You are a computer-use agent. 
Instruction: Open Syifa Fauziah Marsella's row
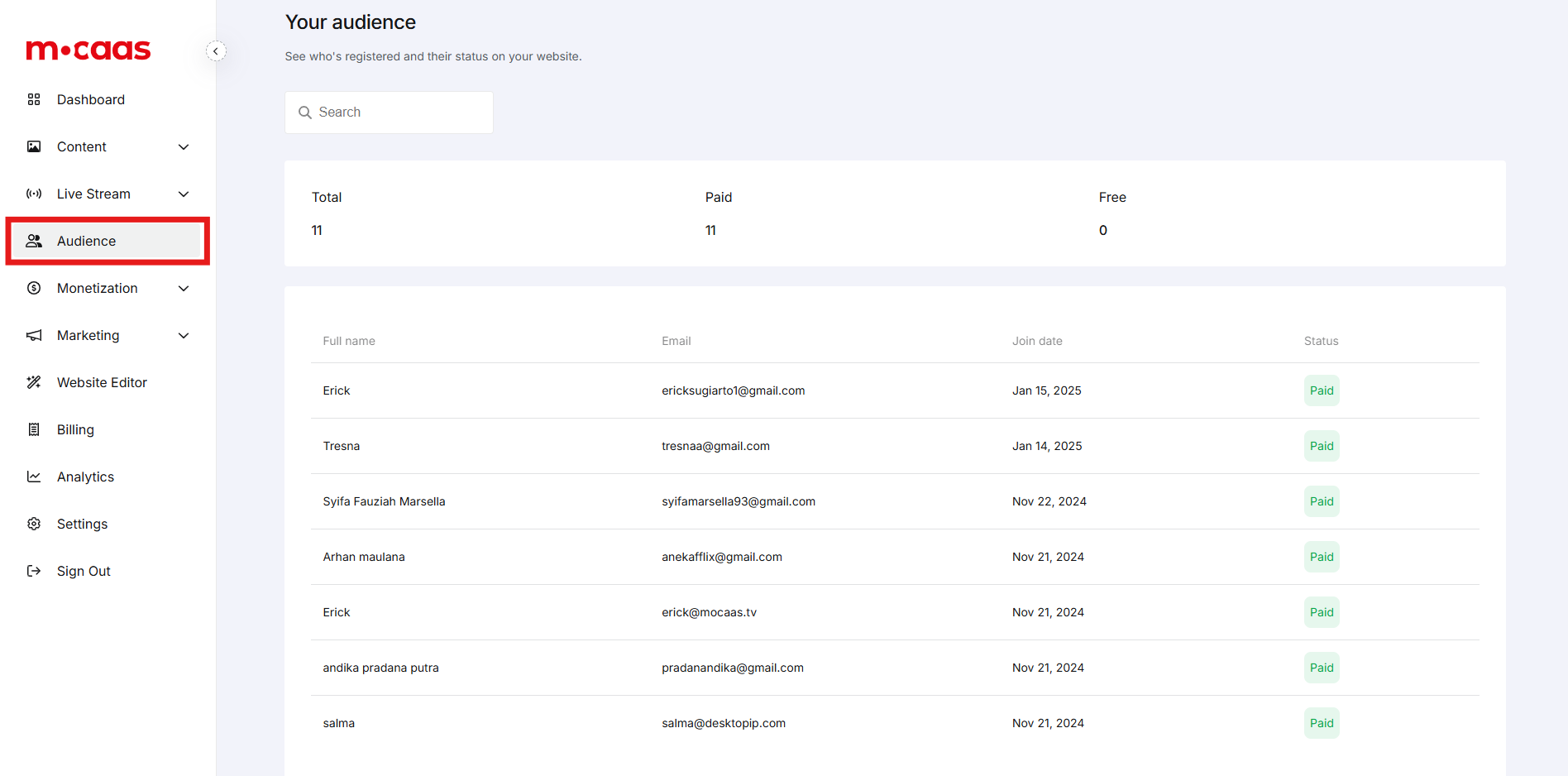click(x=384, y=501)
